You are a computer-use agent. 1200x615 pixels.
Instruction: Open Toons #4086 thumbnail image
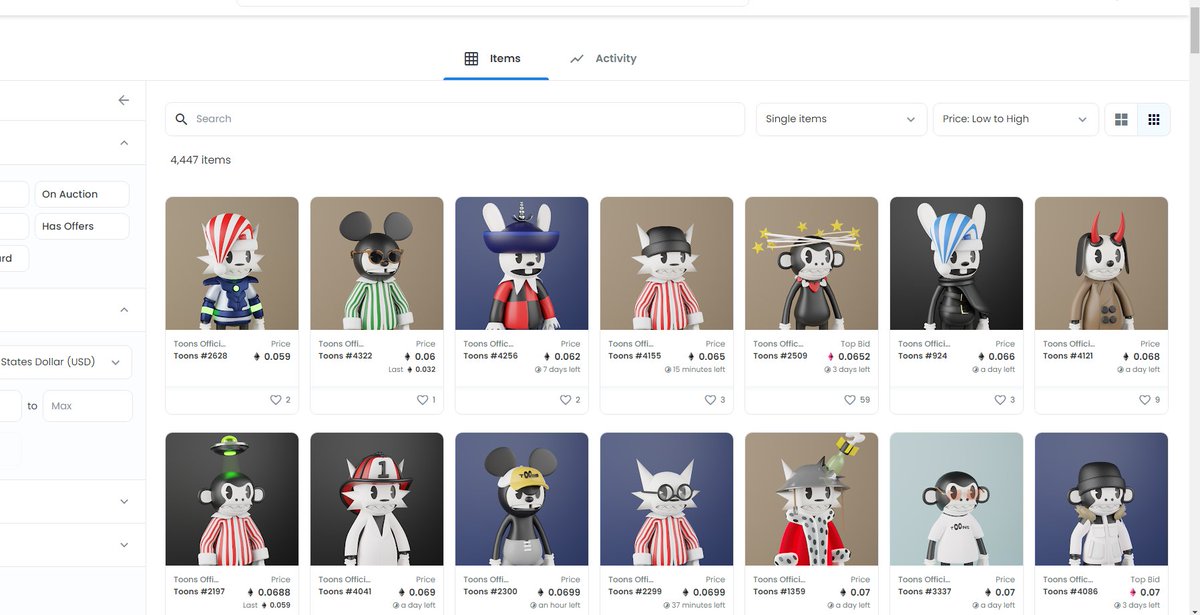(1102, 499)
